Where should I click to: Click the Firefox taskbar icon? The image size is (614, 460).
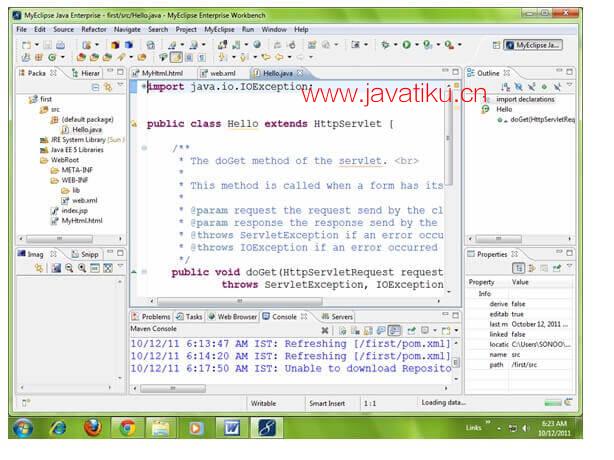tap(93, 428)
